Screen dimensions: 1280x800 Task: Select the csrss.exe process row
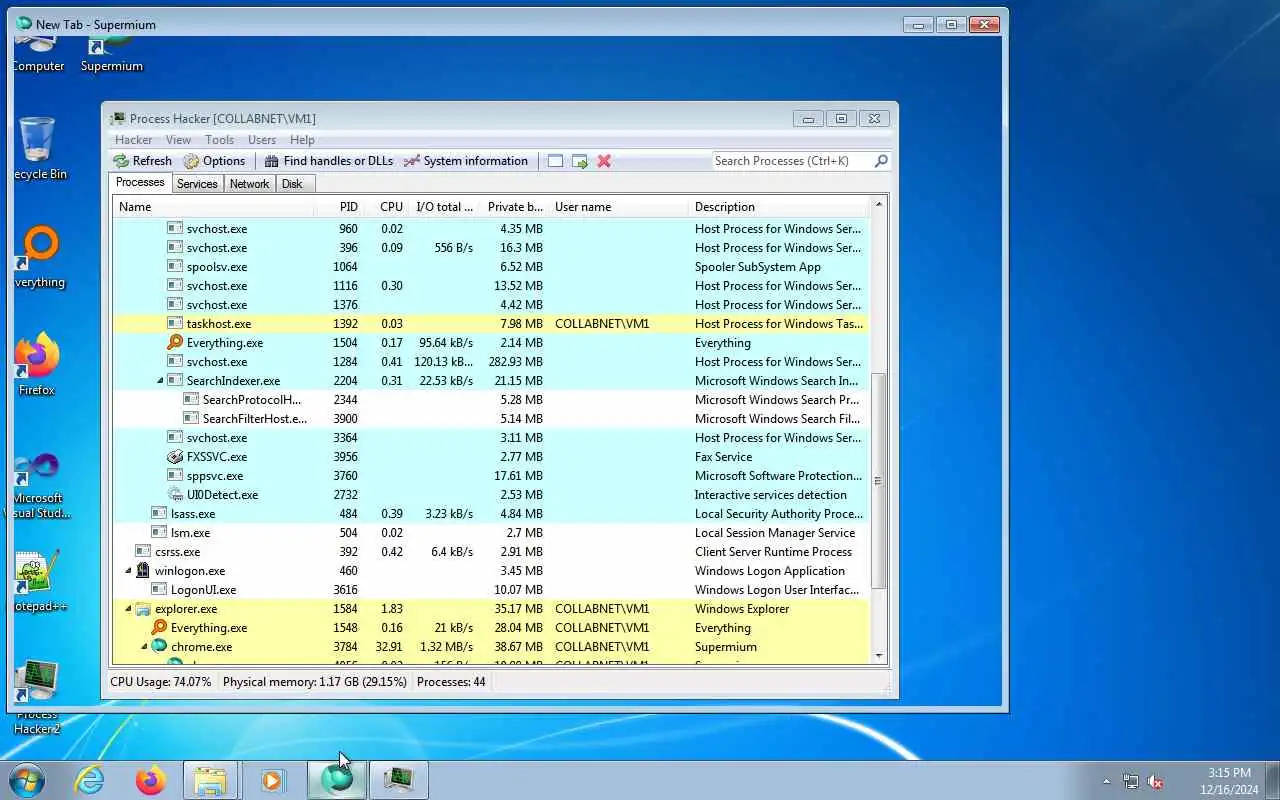pyautogui.click(x=491, y=552)
